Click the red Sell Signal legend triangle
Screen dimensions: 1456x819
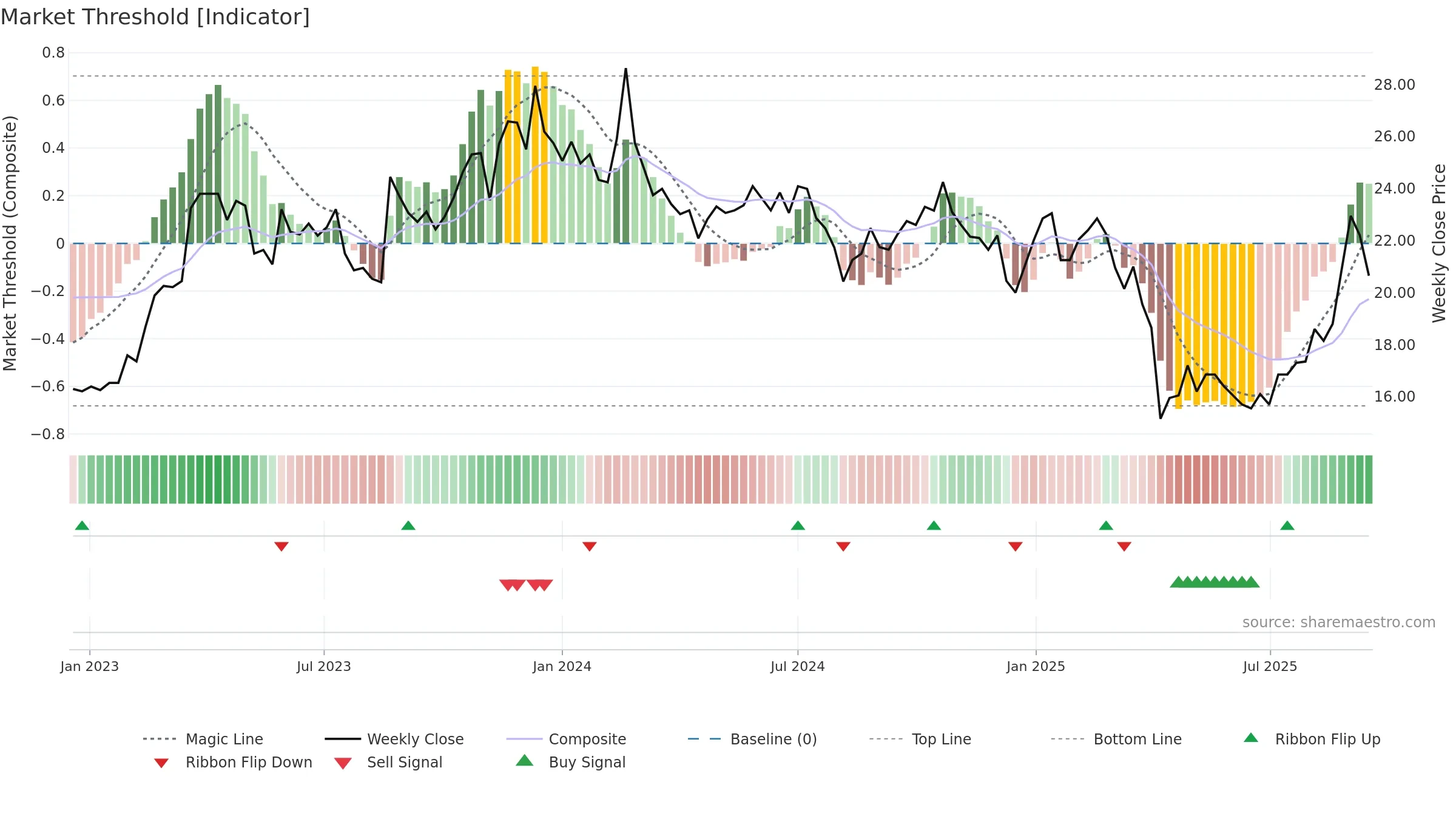point(343,763)
